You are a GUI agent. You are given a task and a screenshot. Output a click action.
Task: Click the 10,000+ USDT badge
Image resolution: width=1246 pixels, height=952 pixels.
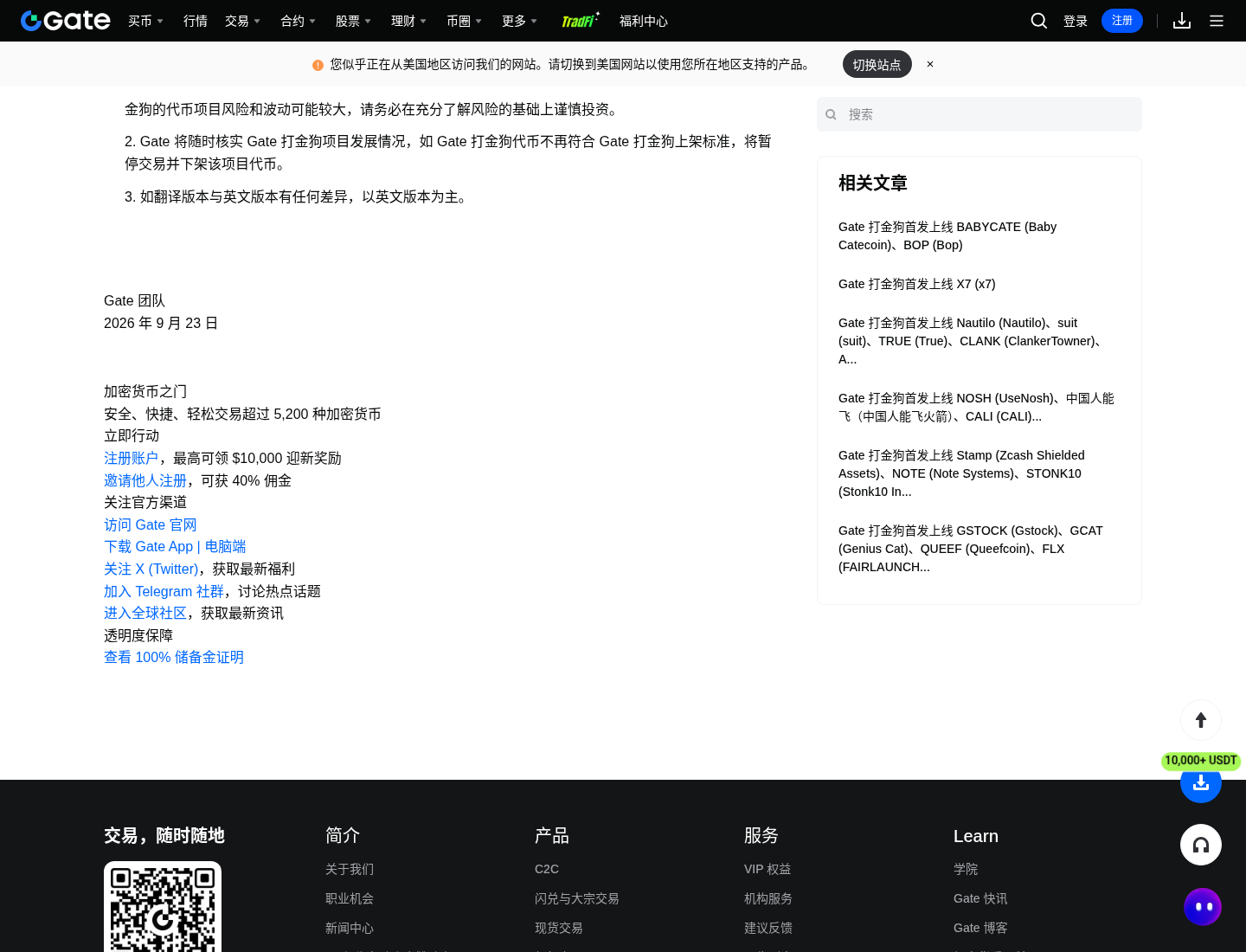[x=1201, y=761]
